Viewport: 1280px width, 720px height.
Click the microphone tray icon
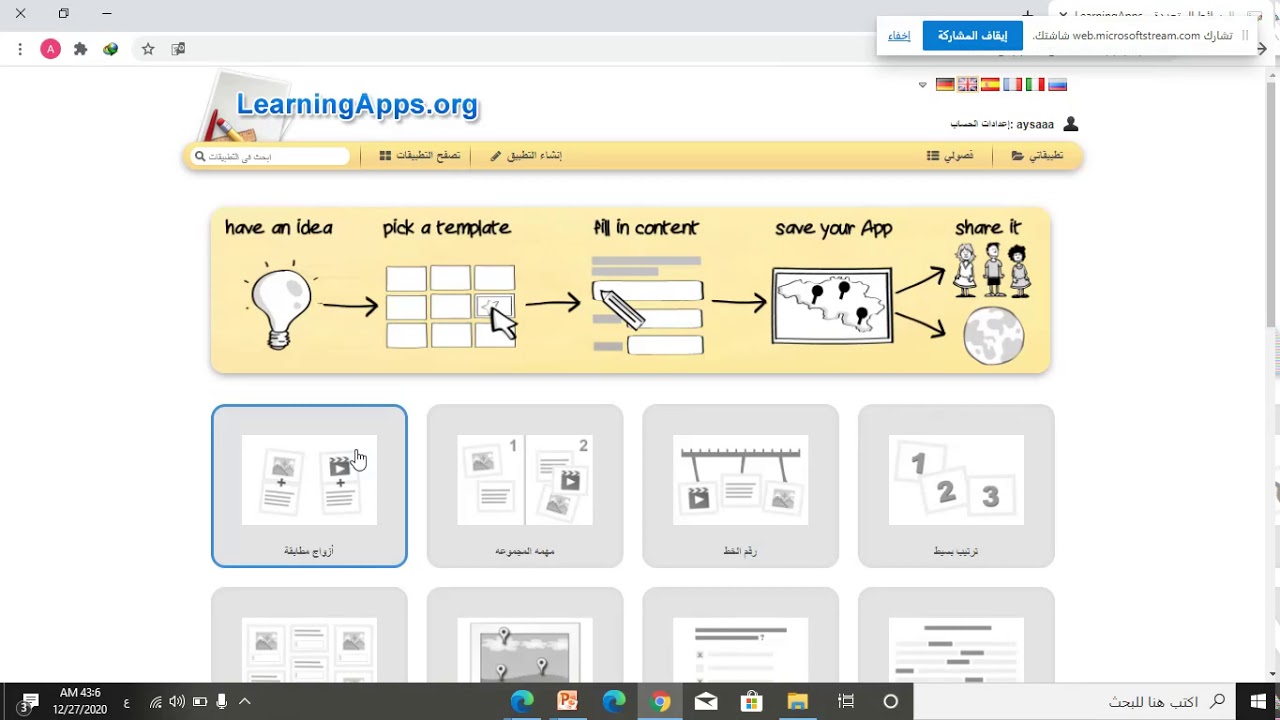pyautogui.click(x=222, y=702)
